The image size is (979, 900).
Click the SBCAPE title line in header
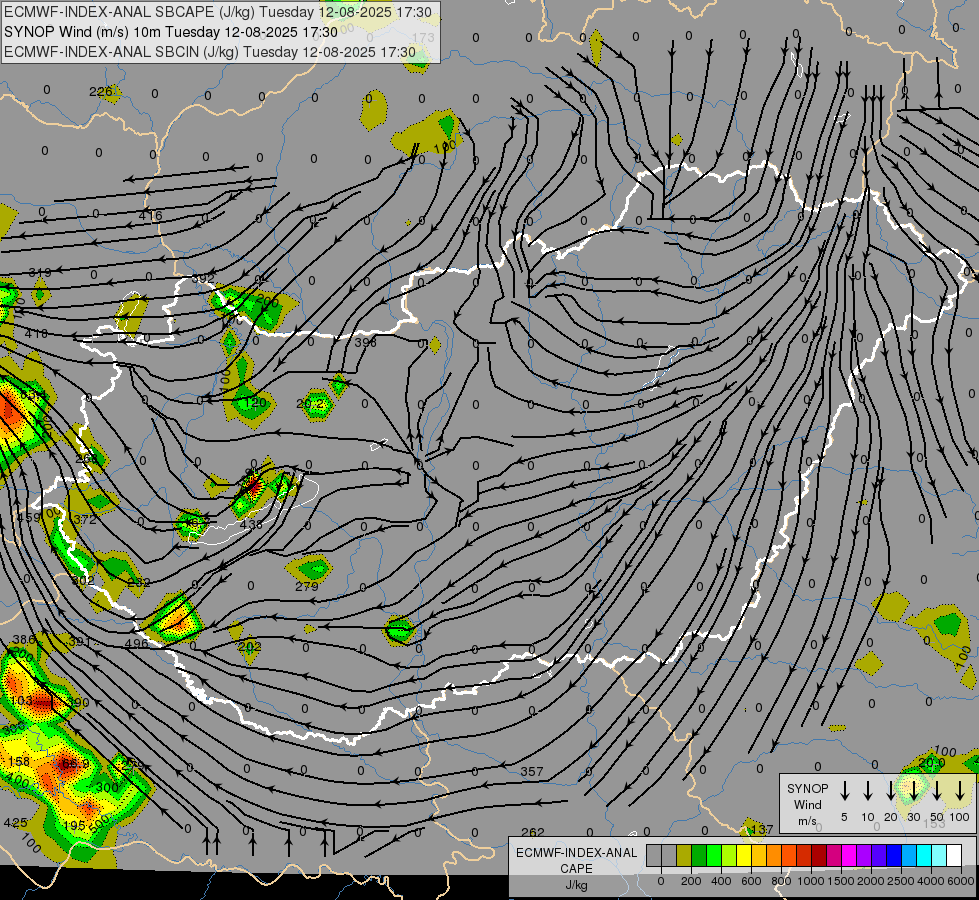pyautogui.click(x=217, y=12)
